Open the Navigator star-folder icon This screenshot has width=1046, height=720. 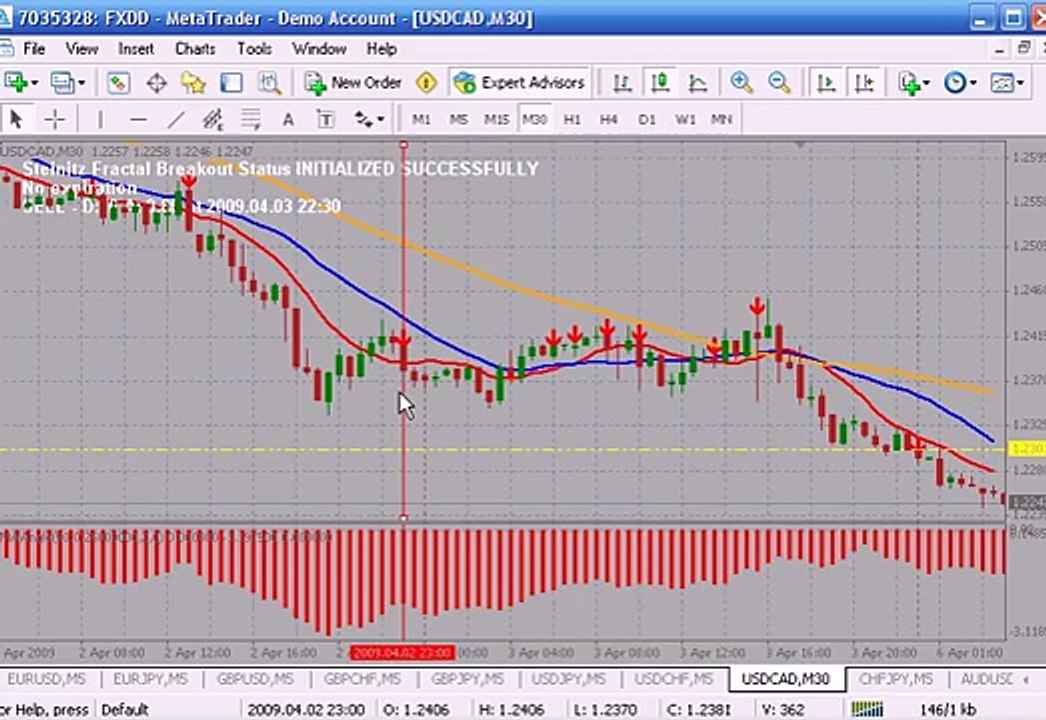pos(193,83)
